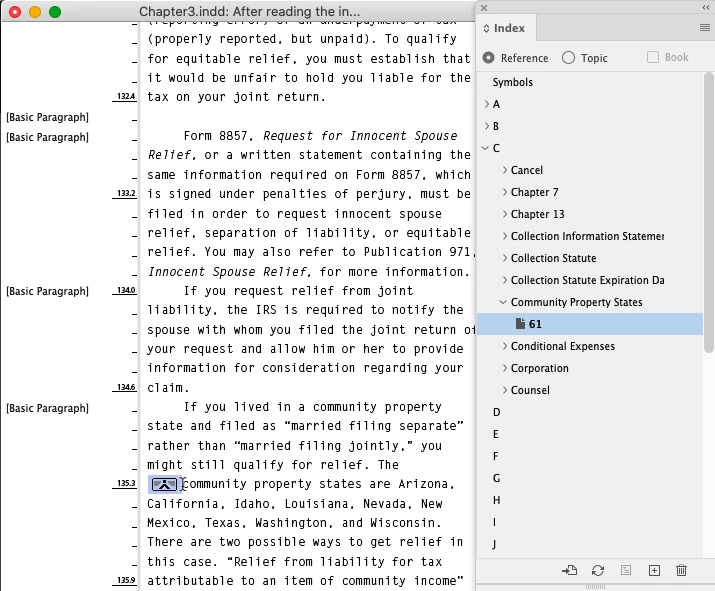715x591 pixels.
Task: Open the Index panel flyout menu
Action: pos(705,28)
